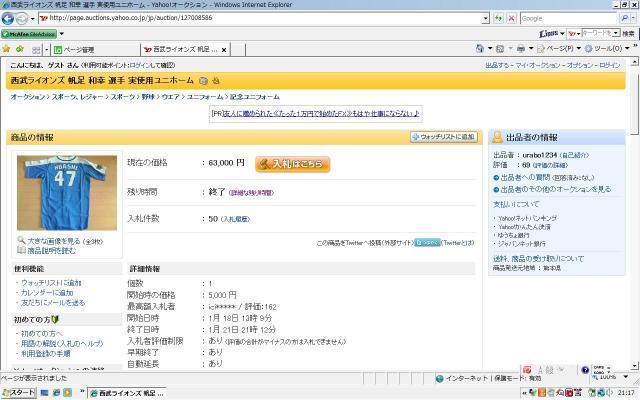Click the Lions logo in the toolbar
The image size is (640, 400).
[549, 33]
